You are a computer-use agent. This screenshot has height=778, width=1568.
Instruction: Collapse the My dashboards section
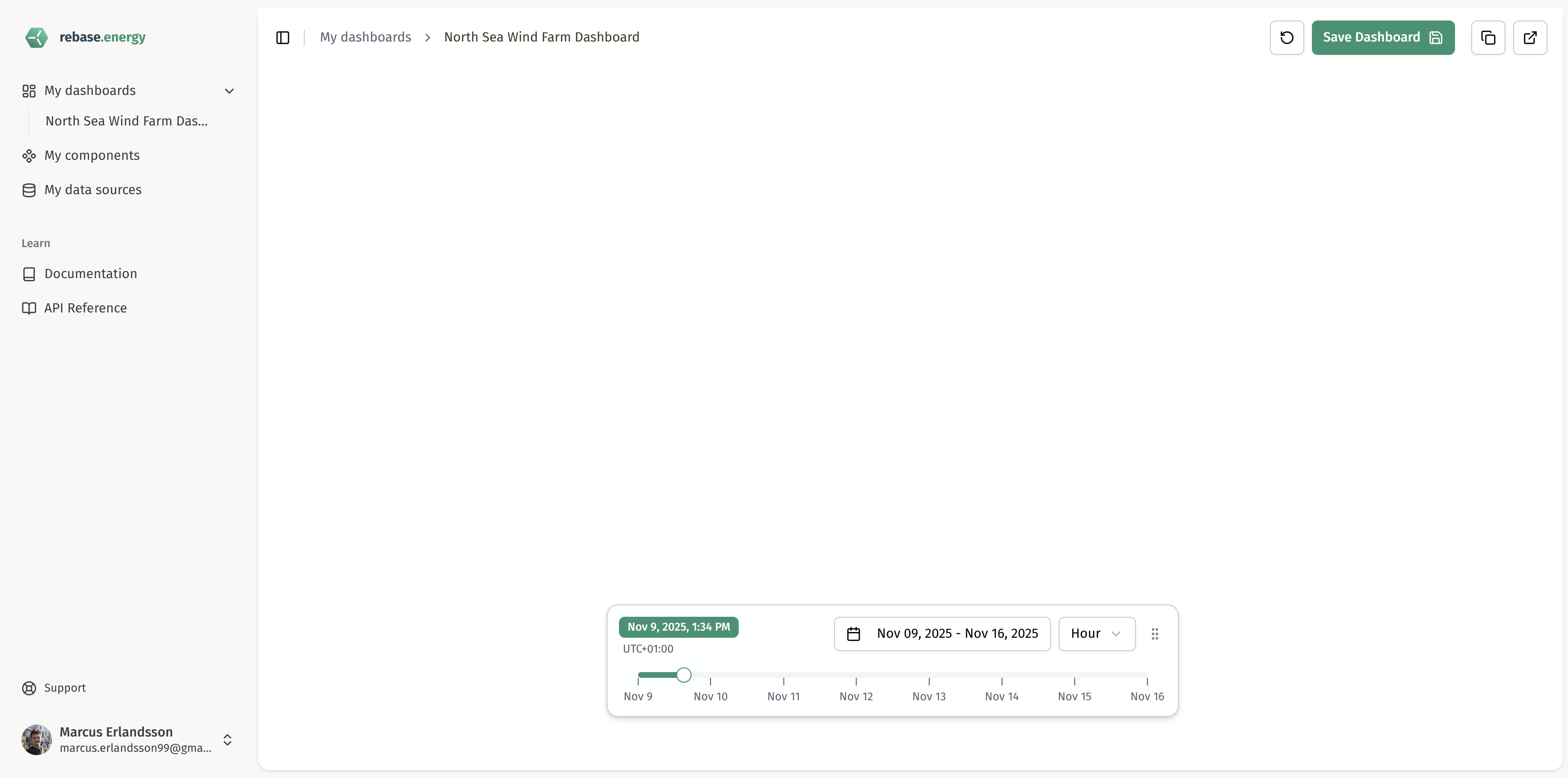tap(229, 91)
